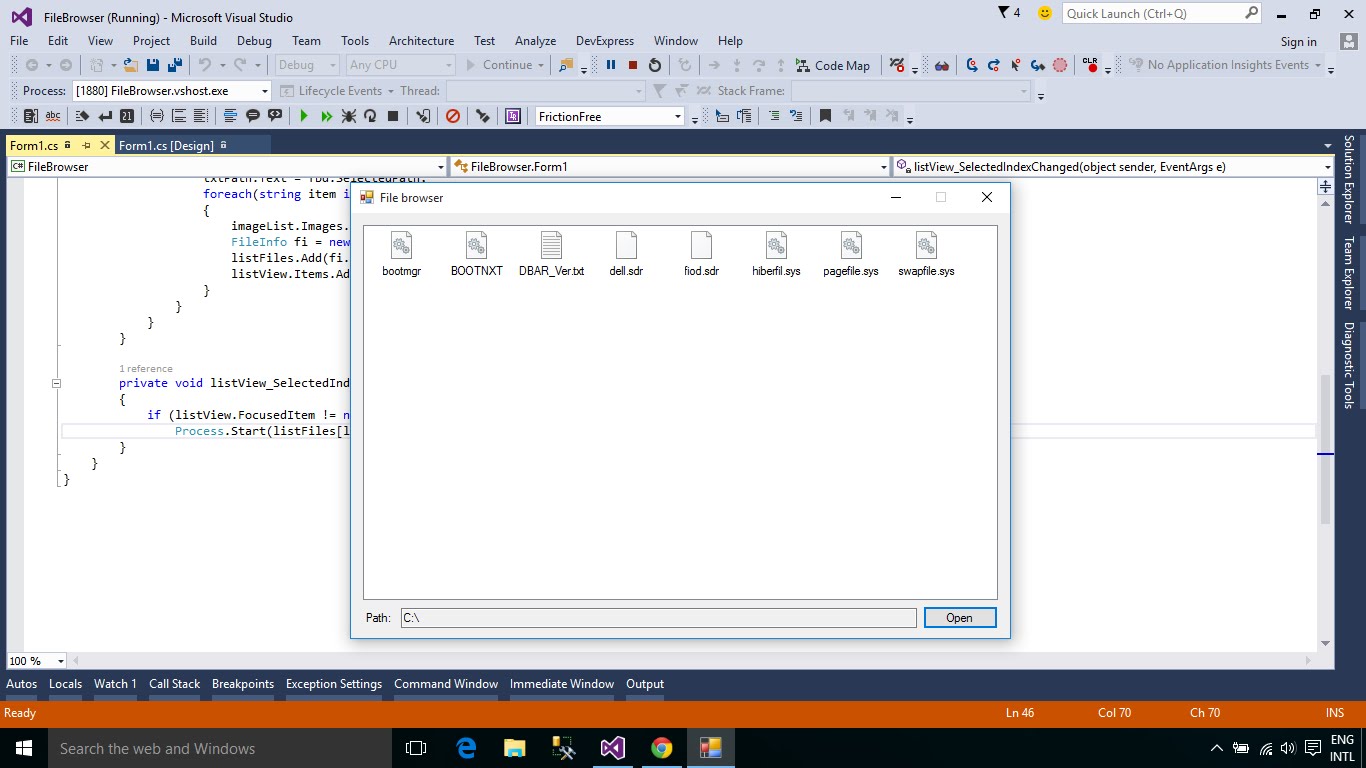Click the Path input field
1366x768 pixels.
tap(658, 617)
